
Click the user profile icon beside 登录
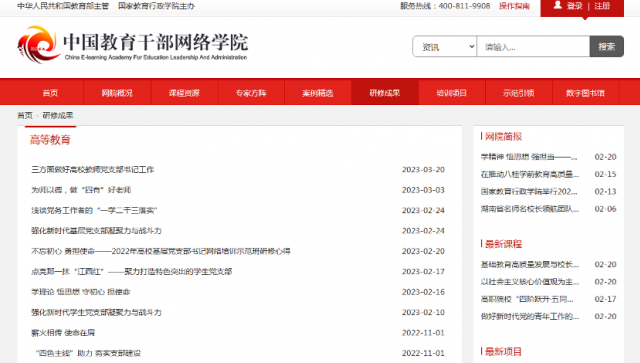click(558, 5)
